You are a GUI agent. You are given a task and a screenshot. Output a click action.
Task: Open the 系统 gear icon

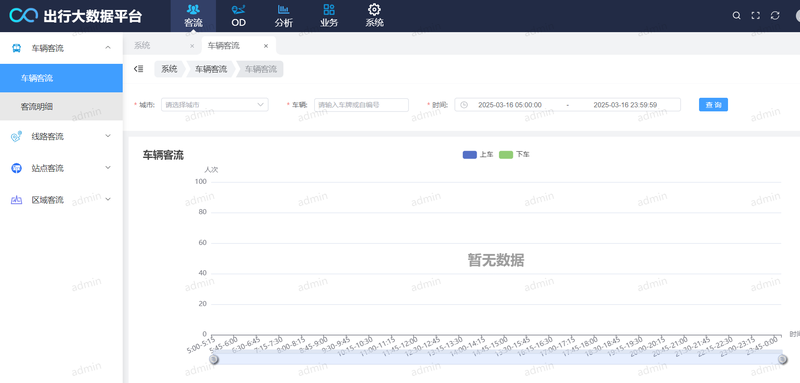coord(374,9)
